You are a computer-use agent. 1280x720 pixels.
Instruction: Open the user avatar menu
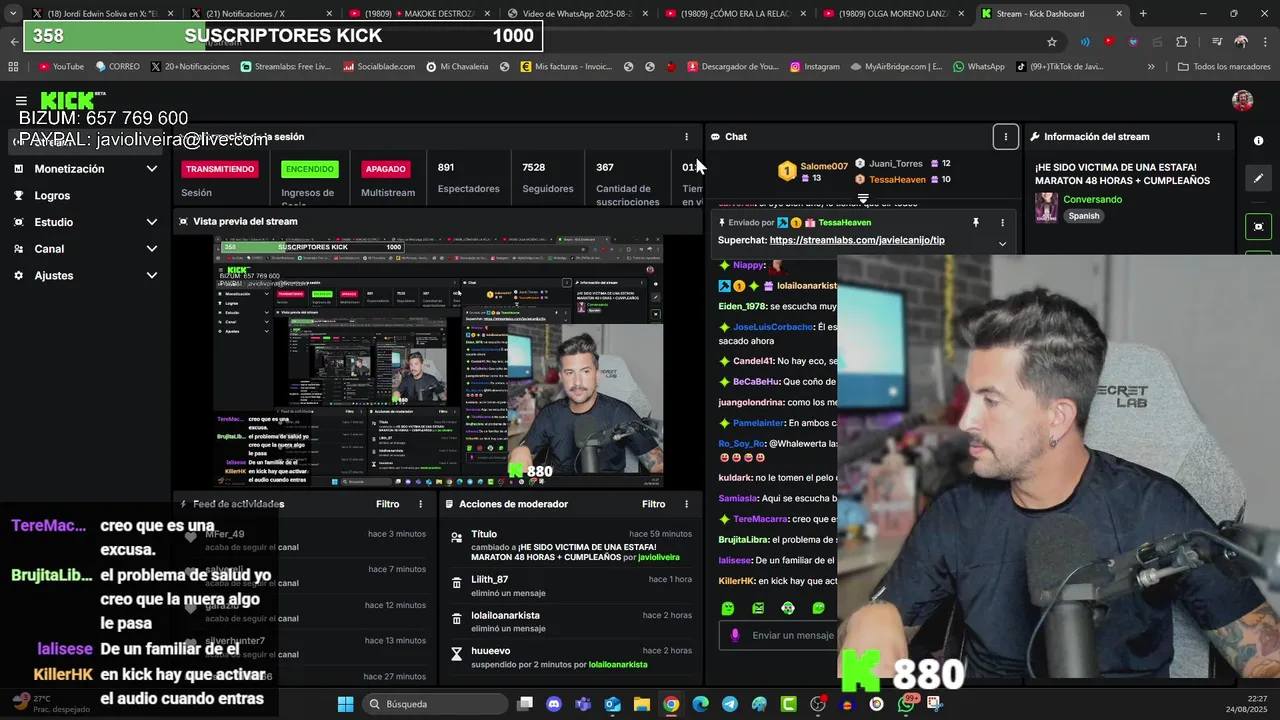tap(1242, 100)
